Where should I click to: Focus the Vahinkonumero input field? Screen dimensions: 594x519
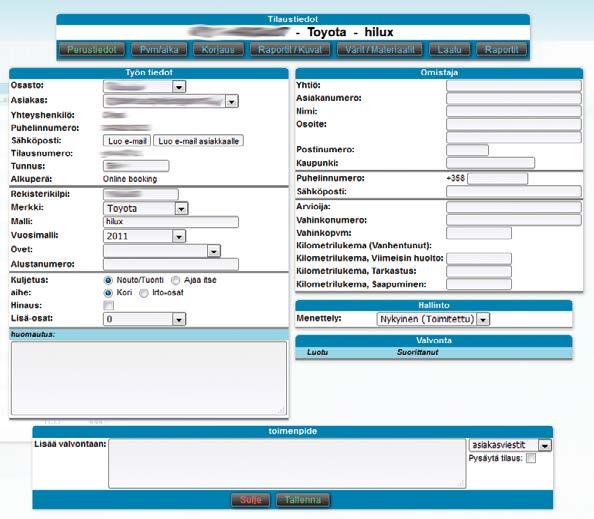[514, 220]
